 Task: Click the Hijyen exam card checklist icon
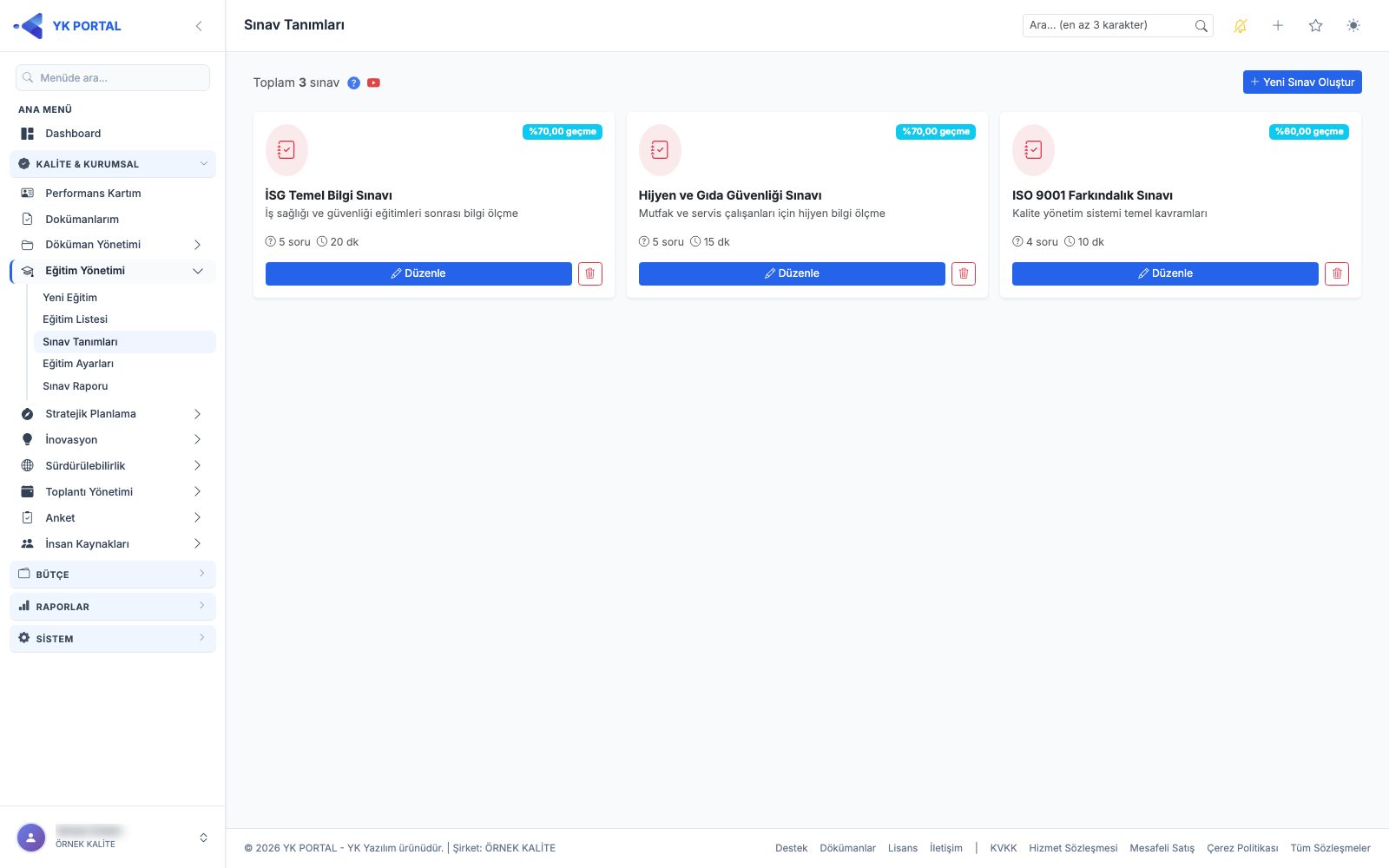point(660,150)
